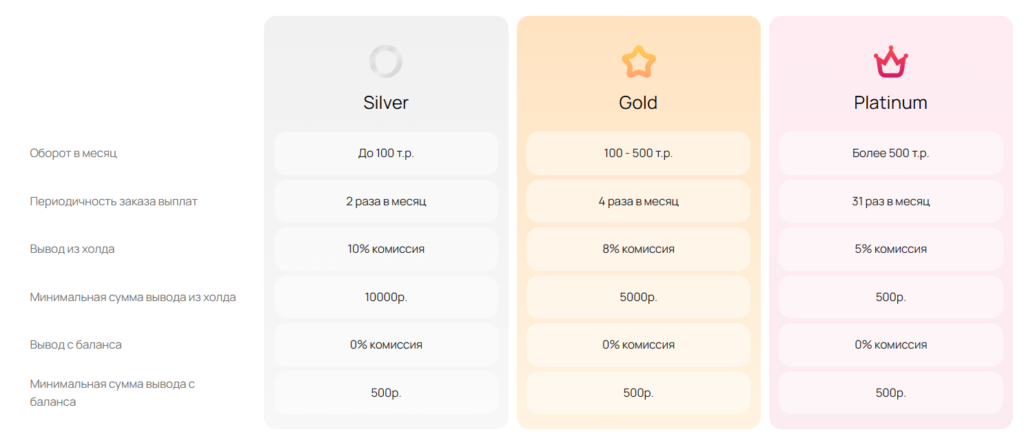Select the Gold plan title
The height and width of the screenshot is (443, 1024).
[638, 103]
